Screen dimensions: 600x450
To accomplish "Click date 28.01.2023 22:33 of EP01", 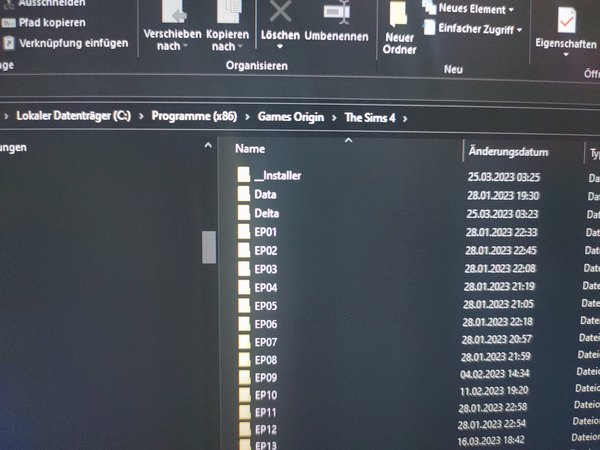I will pyautogui.click(x=501, y=232).
